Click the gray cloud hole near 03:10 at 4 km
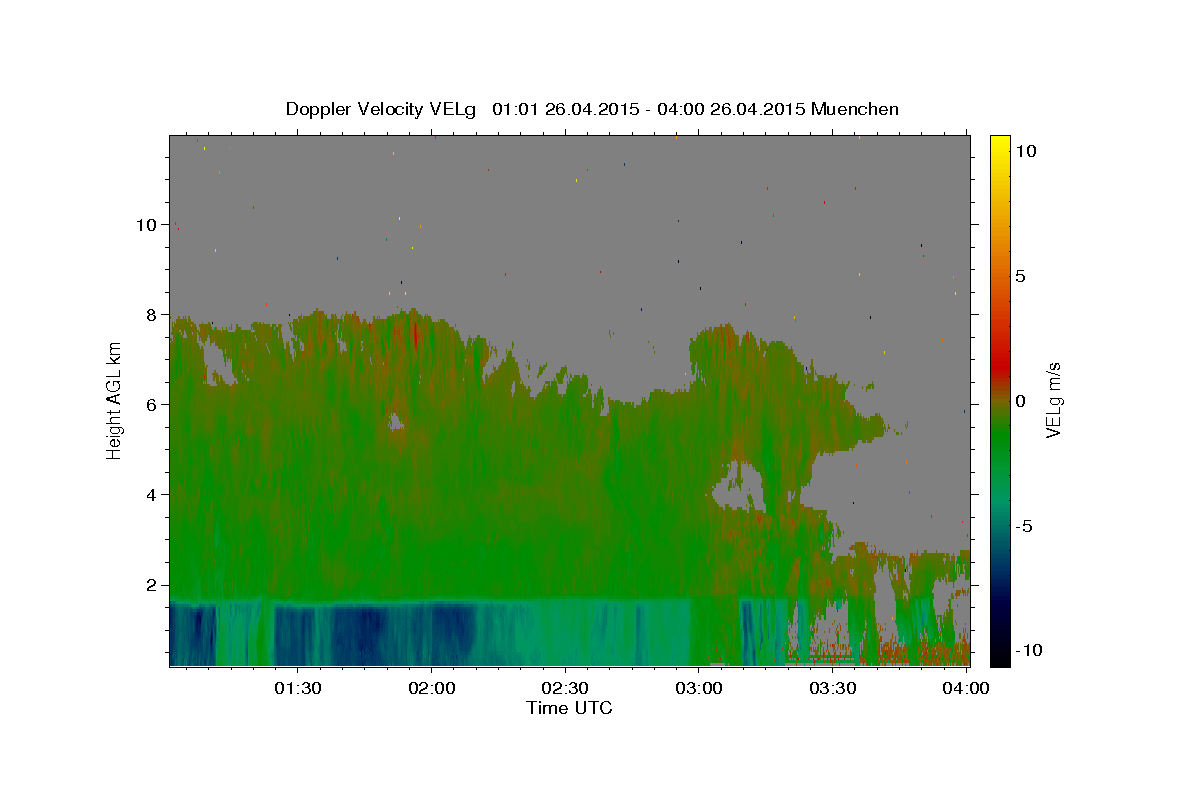The image size is (1200, 800). pos(740,487)
